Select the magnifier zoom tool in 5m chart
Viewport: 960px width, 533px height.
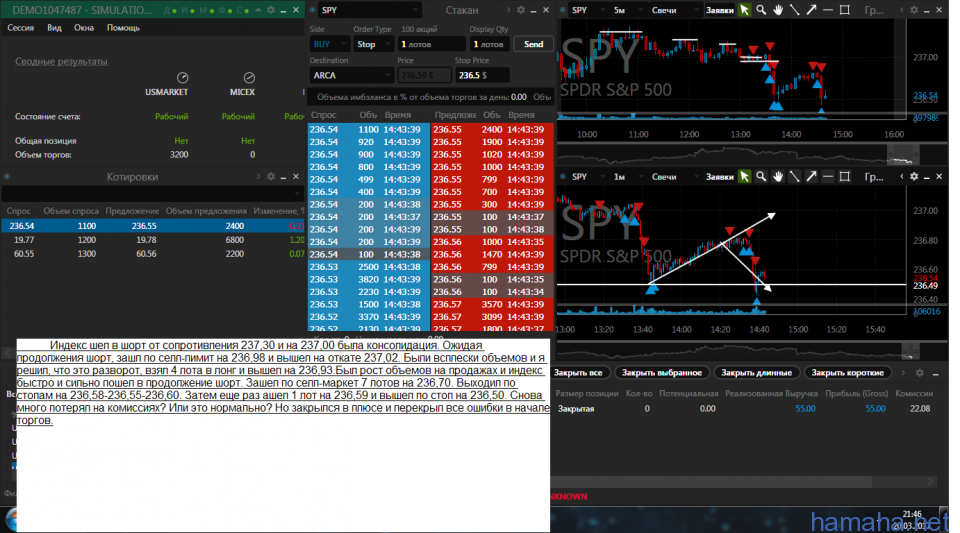pyautogui.click(x=761, y=10)
